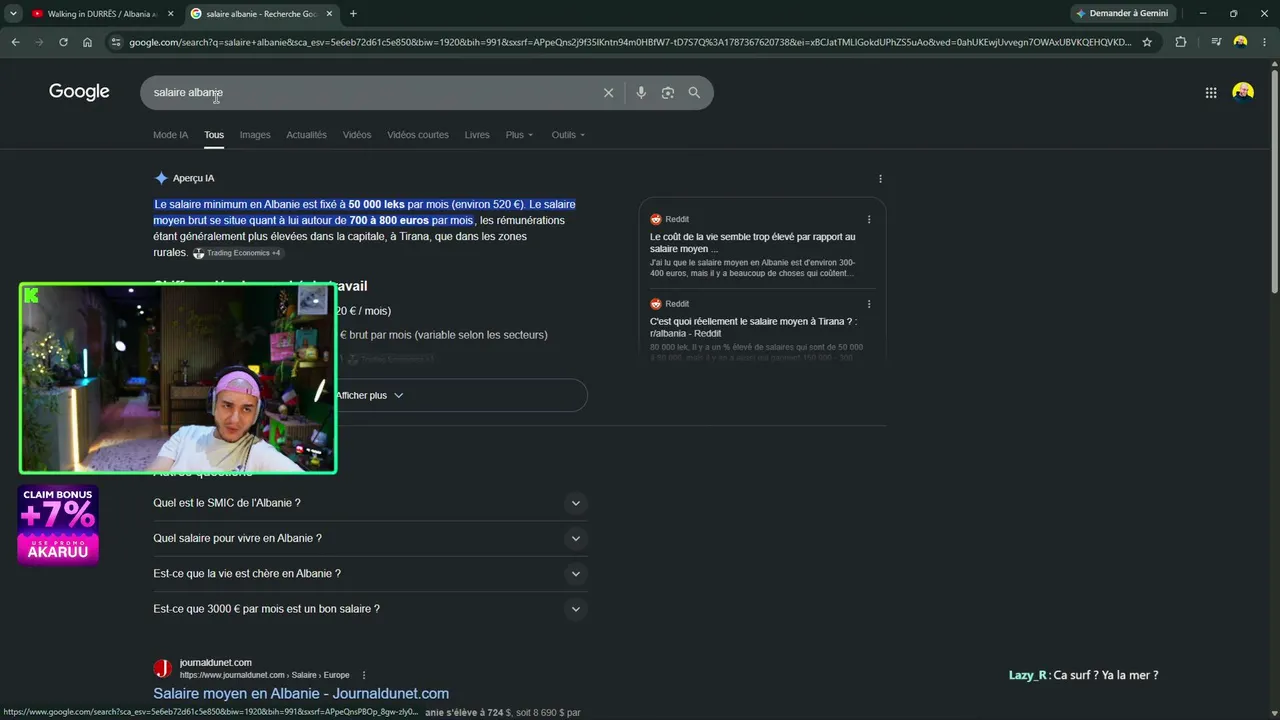Open the browser extensions menu
Screen dimensions: 1280x720
1181,42
